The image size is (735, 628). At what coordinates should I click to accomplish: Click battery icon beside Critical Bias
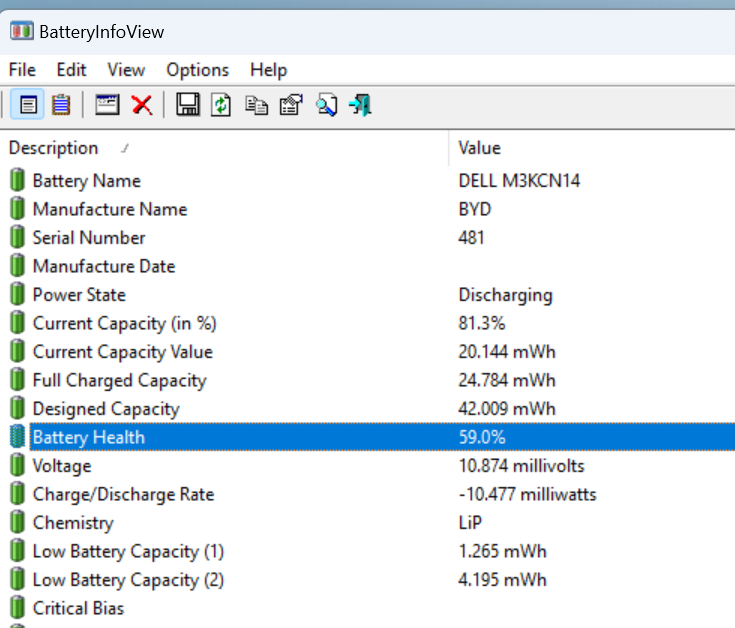point(17,608)
